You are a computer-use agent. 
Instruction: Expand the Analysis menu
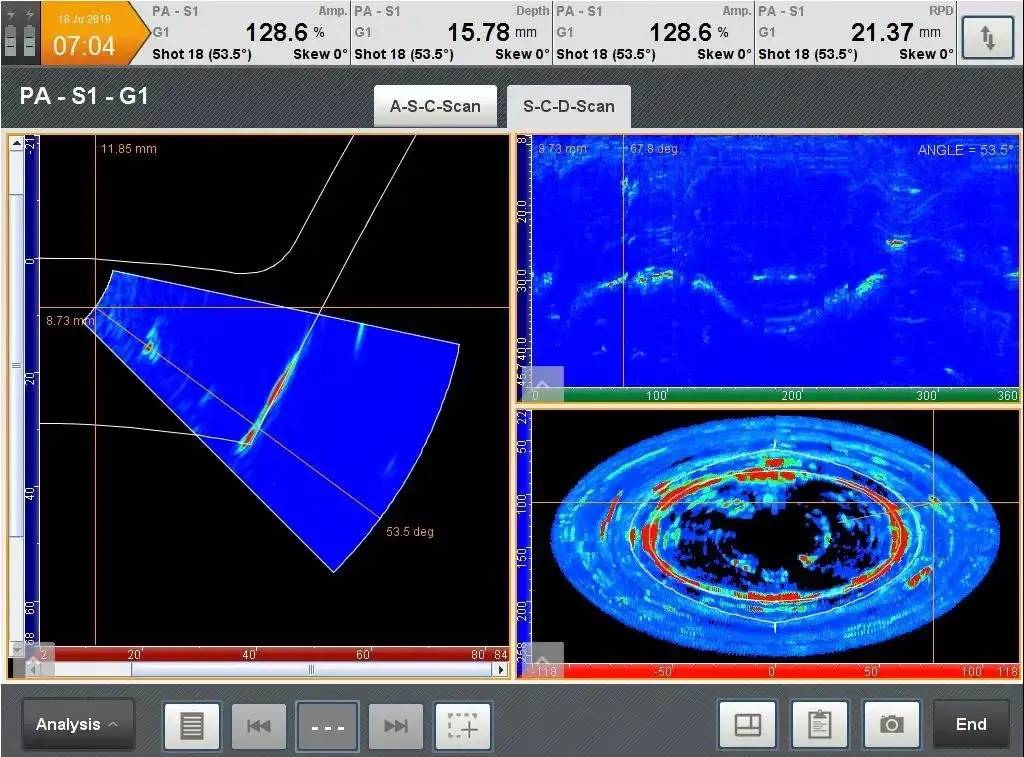77,725
